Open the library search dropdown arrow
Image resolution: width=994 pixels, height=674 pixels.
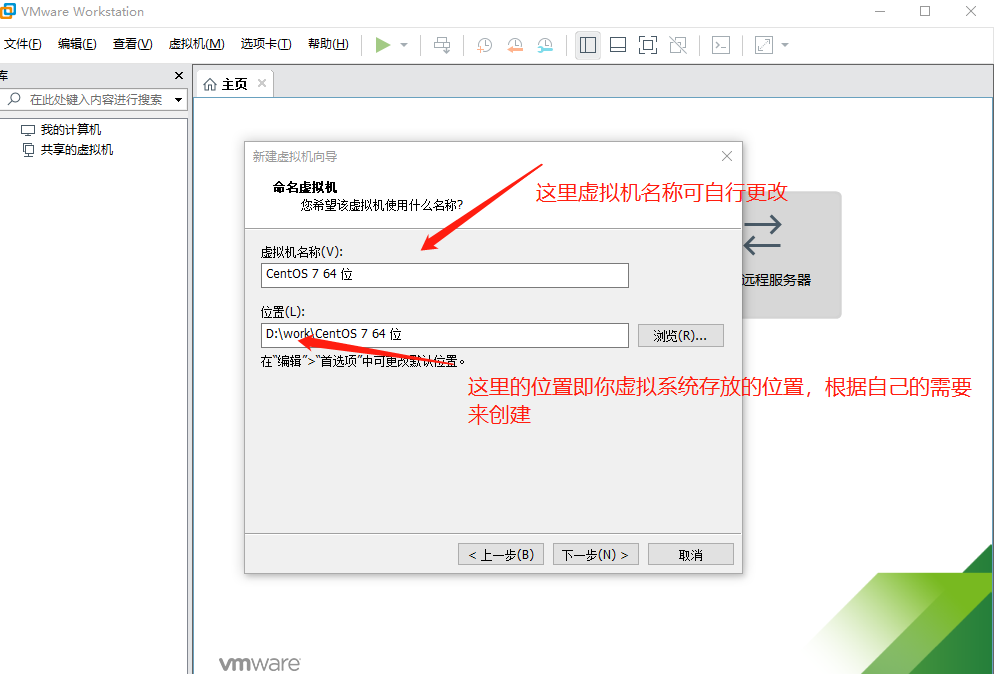coord(179,100)
